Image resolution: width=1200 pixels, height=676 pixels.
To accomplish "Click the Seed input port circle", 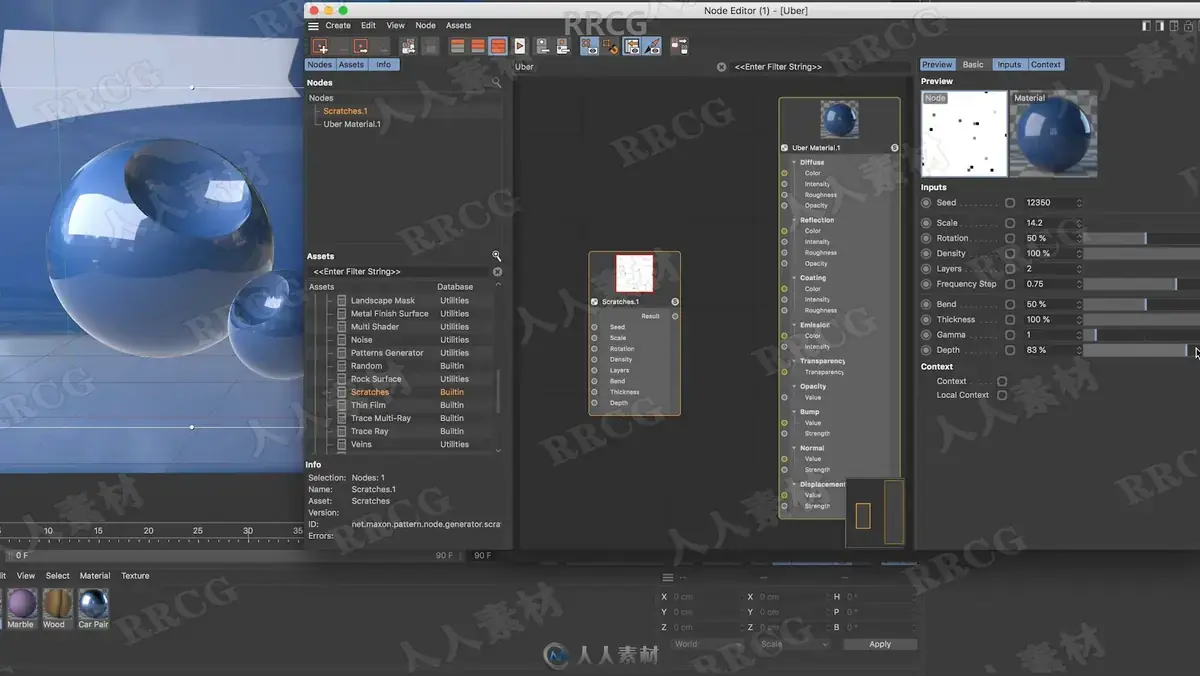I will pos(926,203).
